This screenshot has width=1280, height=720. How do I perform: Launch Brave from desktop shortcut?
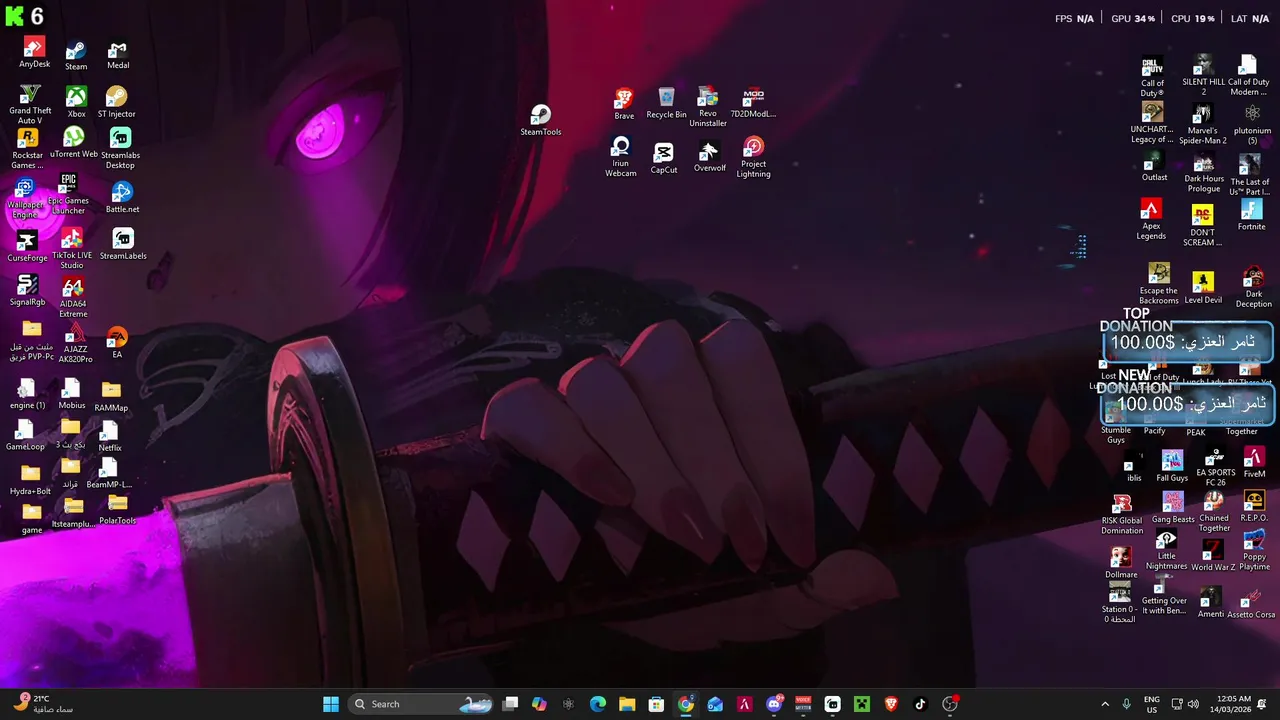coord(624,104)
